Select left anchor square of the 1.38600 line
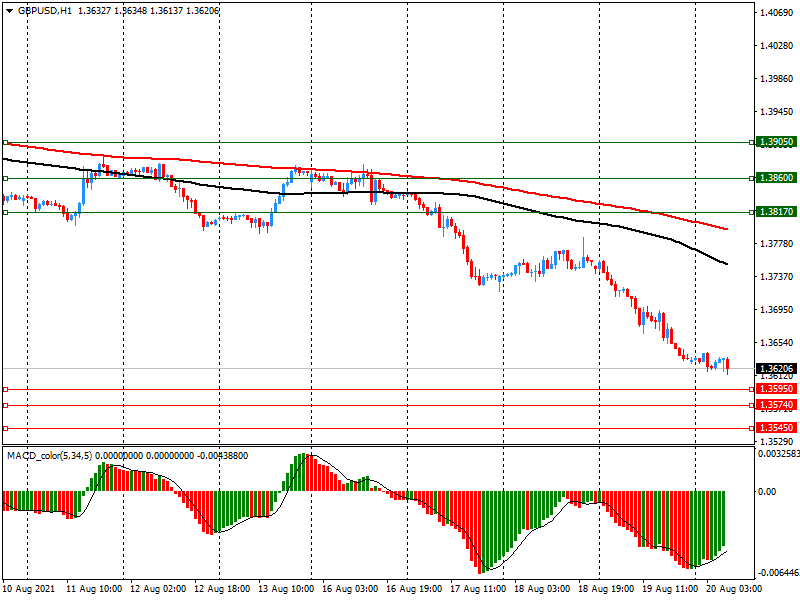This screenshot has height=600, width=800. pyautogui.click(x=6, y=179)
